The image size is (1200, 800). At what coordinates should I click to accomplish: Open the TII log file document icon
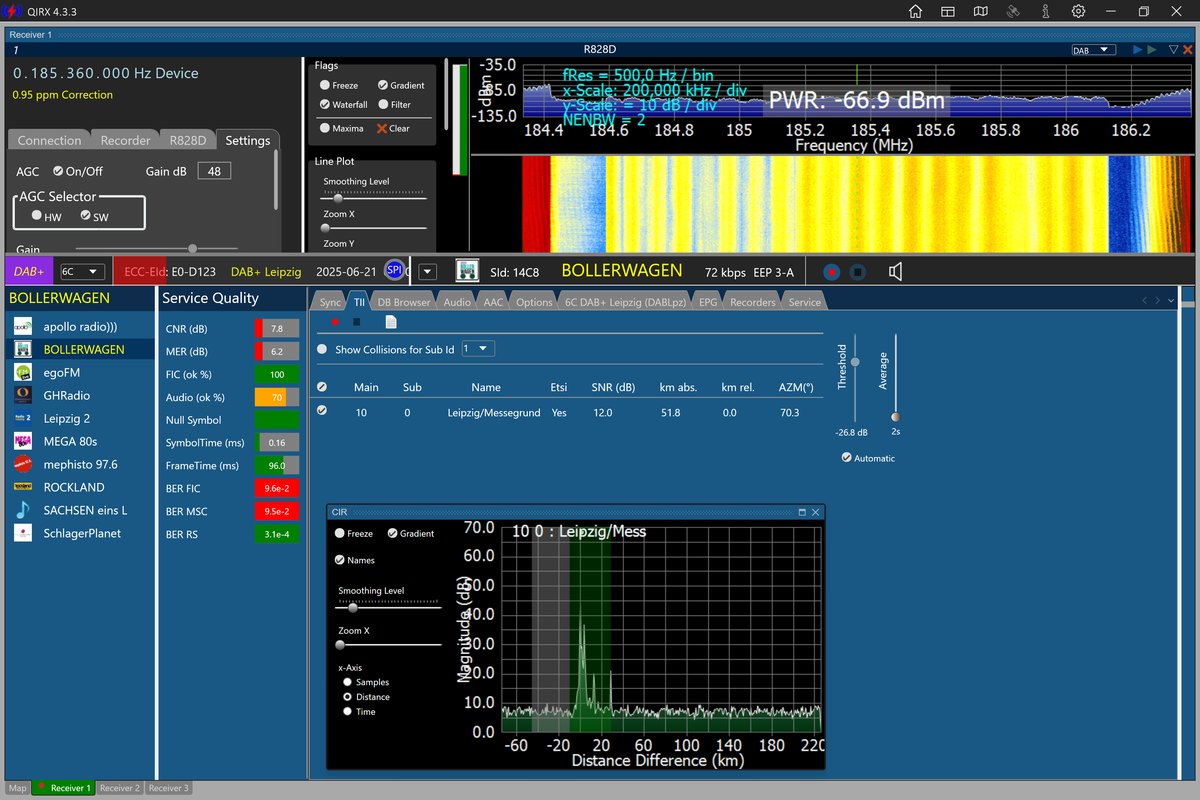(x=391, y=322)
